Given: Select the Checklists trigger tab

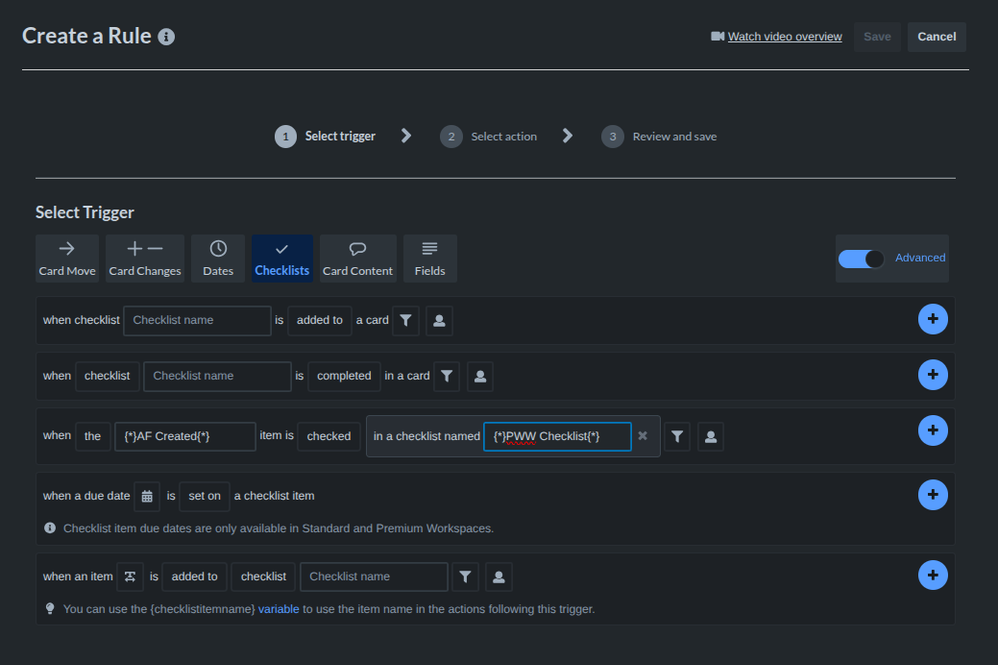Looking at the screenshot, I should point(282,258).
